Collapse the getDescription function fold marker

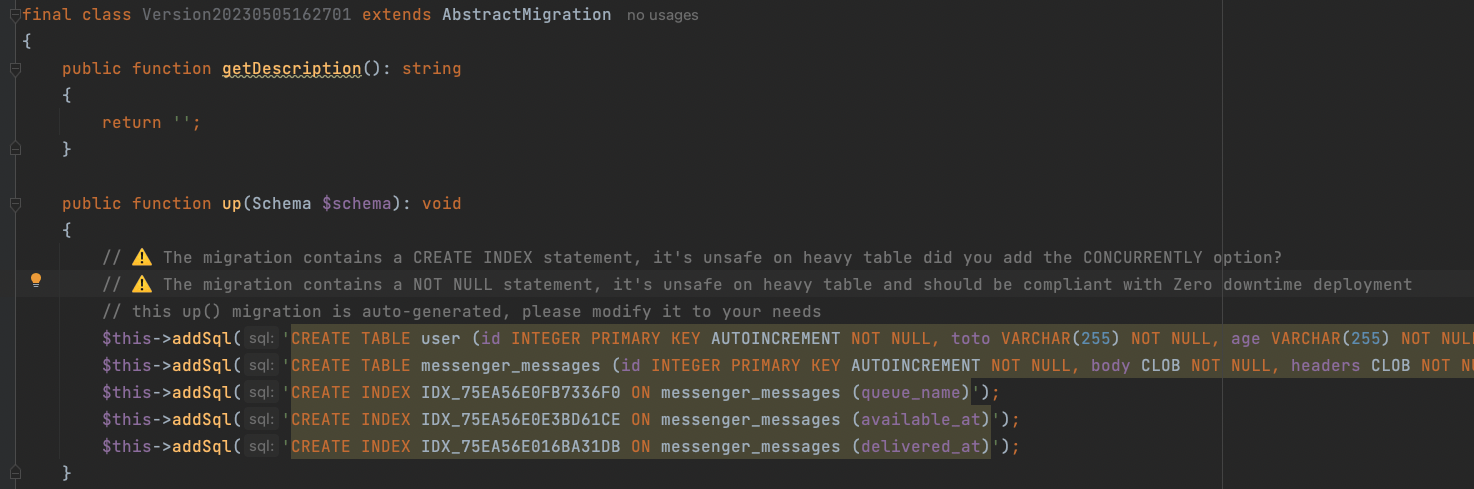[15, 69]
